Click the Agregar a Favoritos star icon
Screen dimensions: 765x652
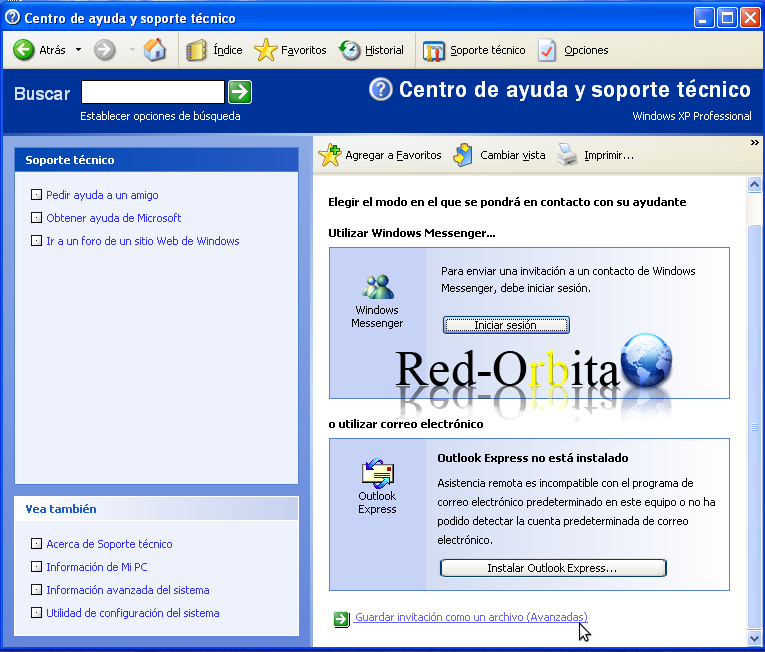coord(330,155)
